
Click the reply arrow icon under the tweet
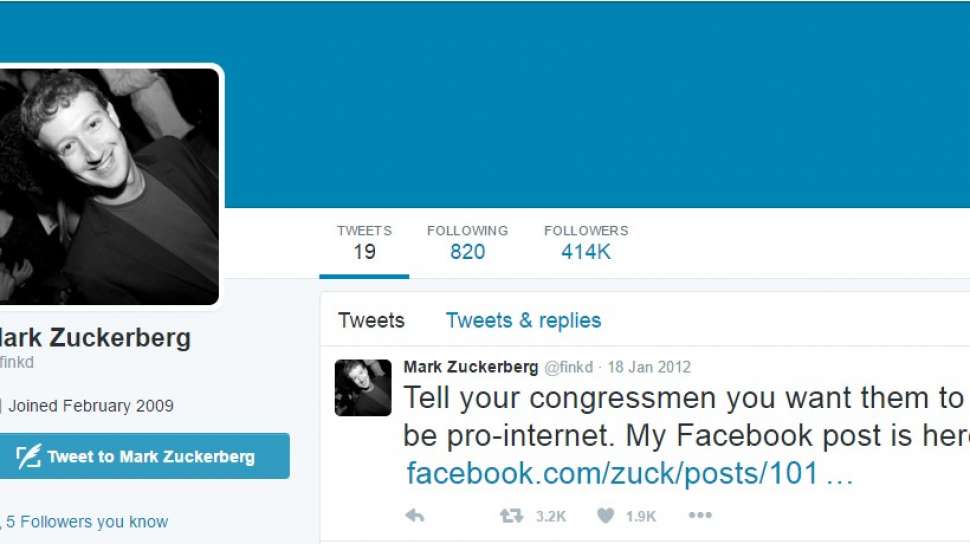(x=414, y=516)
